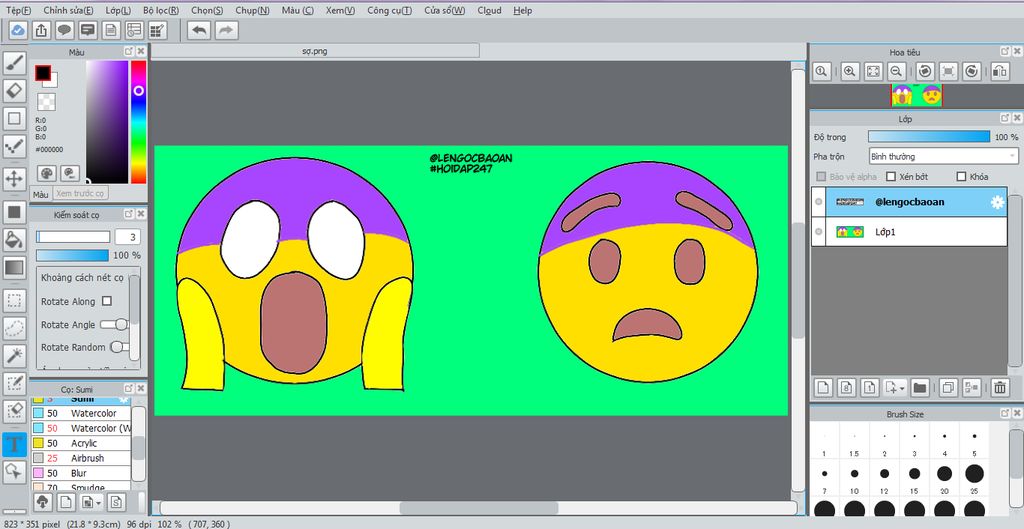Select the Bucket fill tool
The width and height of the screenshot is (1024, 529).
click(x=14, y=240)
